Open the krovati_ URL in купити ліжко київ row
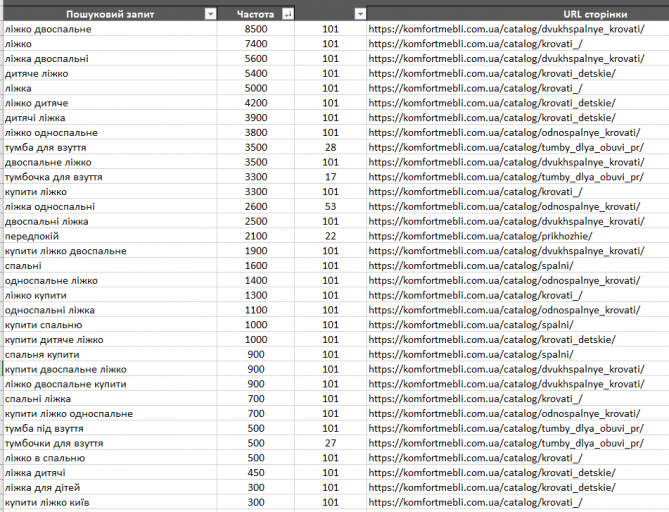This screenshot has height=512, width=669. (x=475, y=502)
